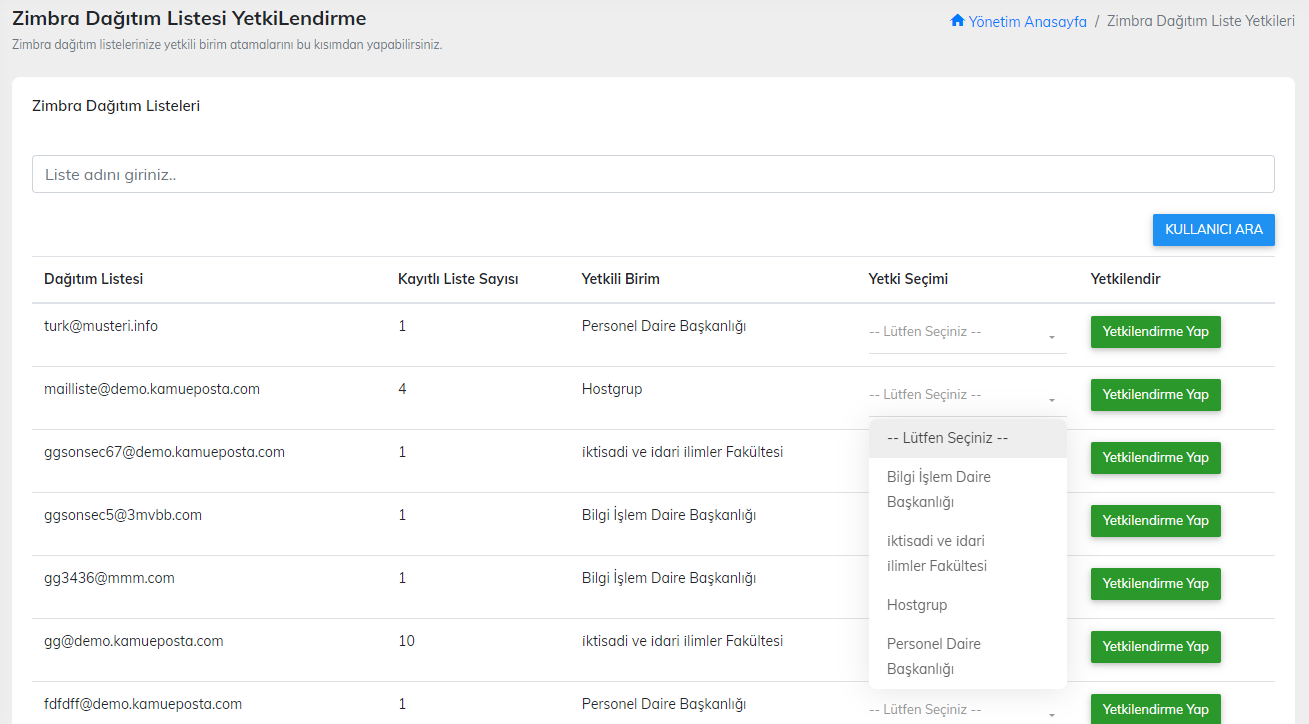The image size is (1309, 724).
Task: Click the Zimbra Dağıtım Liste Yetkileri breadcrumb
Action: tap(1201, 21)
